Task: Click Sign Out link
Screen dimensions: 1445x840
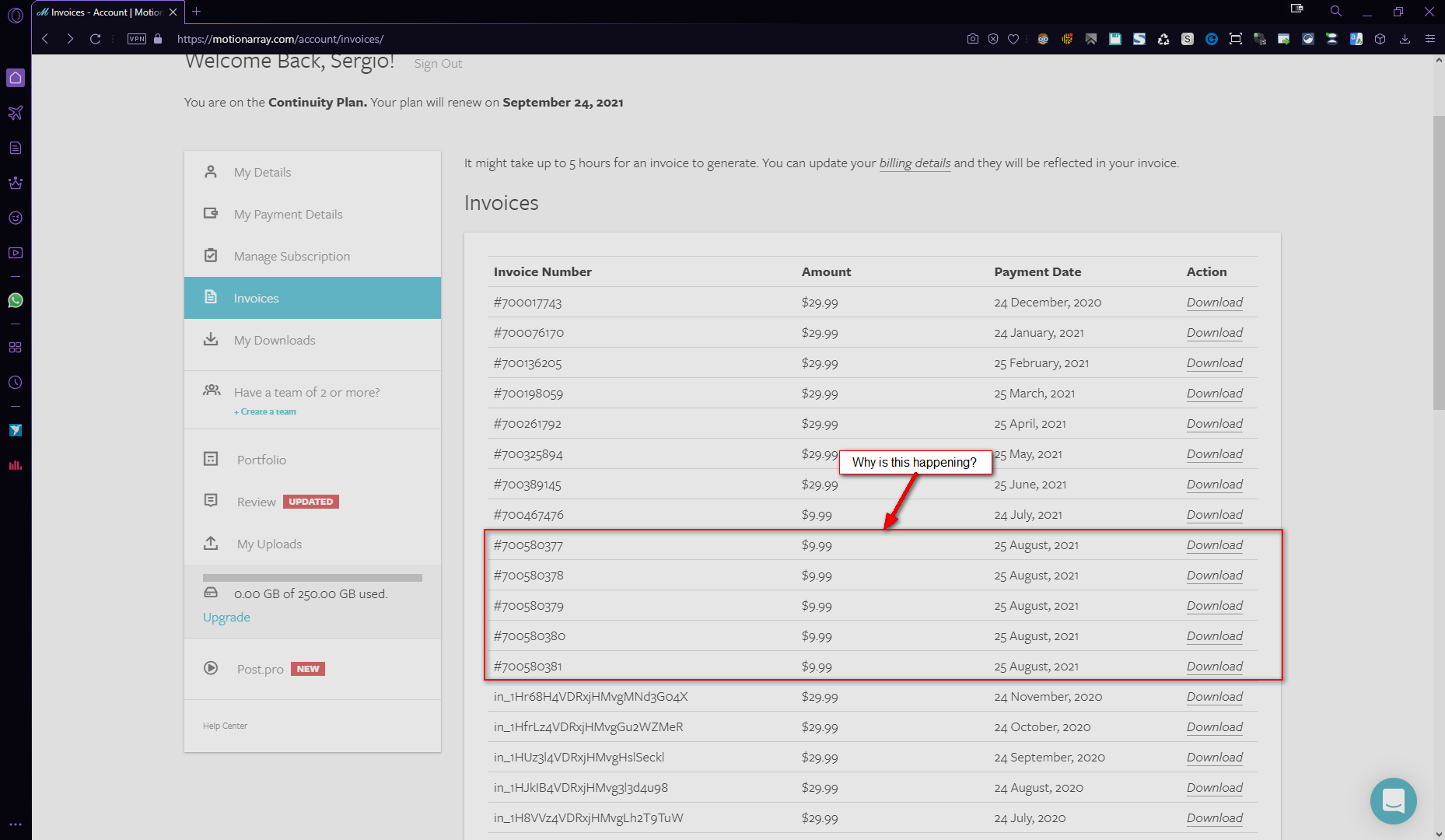Action: (x=438, y=64)
